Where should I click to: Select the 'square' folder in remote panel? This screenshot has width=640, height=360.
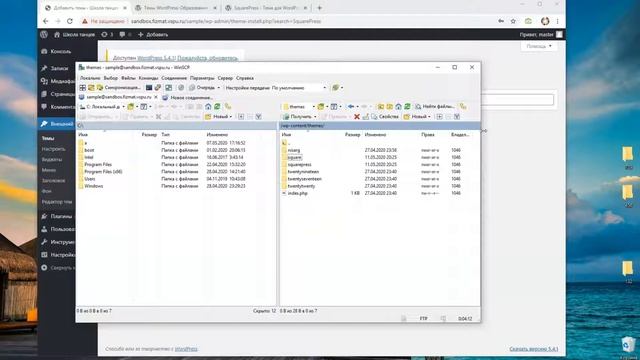294,157
